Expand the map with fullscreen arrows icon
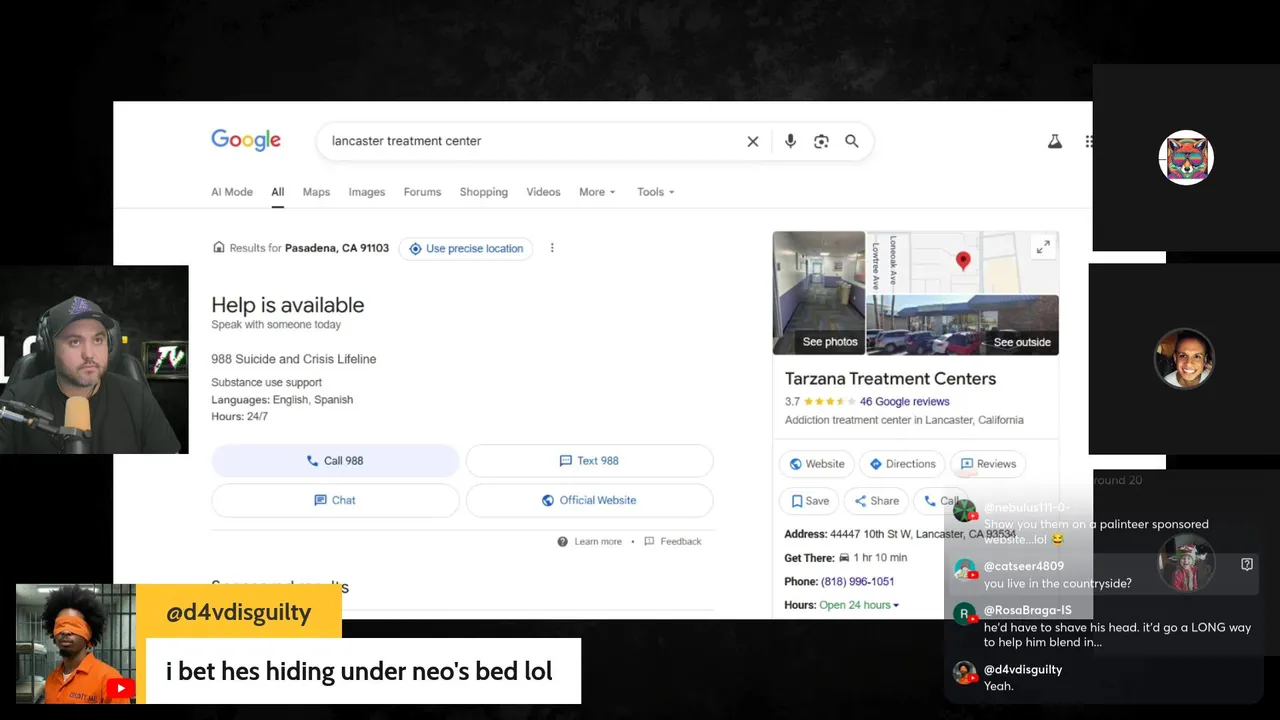The image size is (1280, 720). click(1043, 247)
